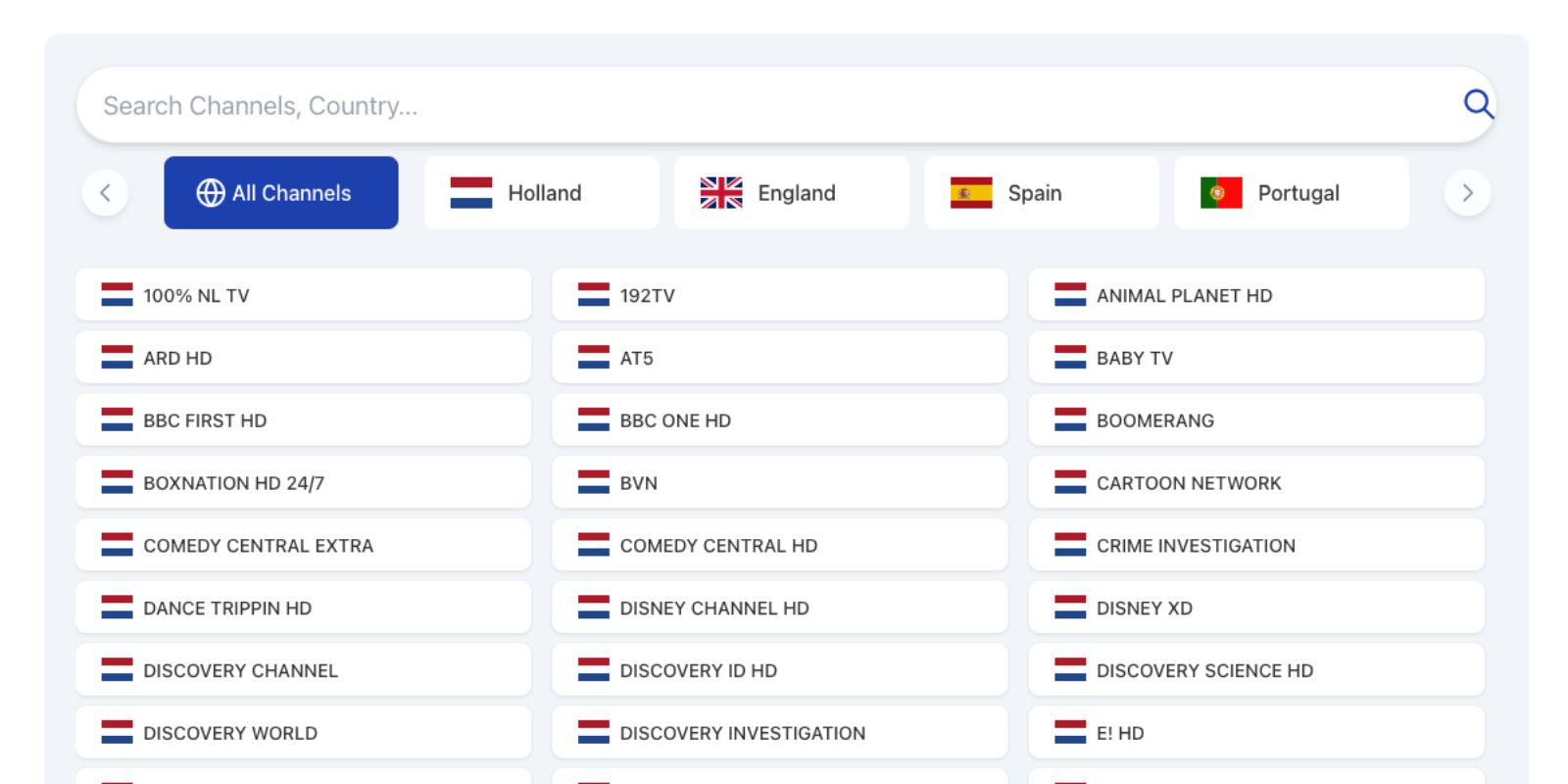Click the search magnifier icon
1568x784 pixels.
(1478, 104)
